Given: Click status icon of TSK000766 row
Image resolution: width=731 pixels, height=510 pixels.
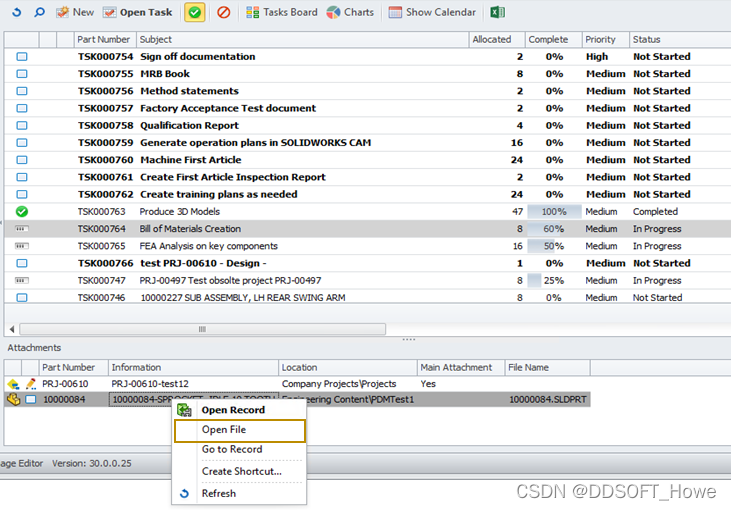Looking at the screenshot, I should [x=22, y=263].
